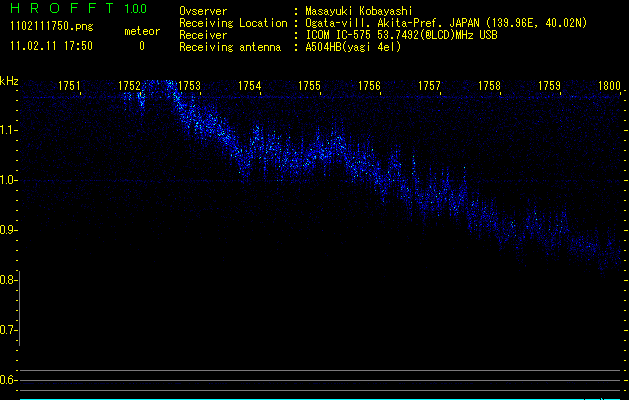Screen dimensions: 629x400
Task: Click time marker 1754
Action: click(x=250, y=86)
